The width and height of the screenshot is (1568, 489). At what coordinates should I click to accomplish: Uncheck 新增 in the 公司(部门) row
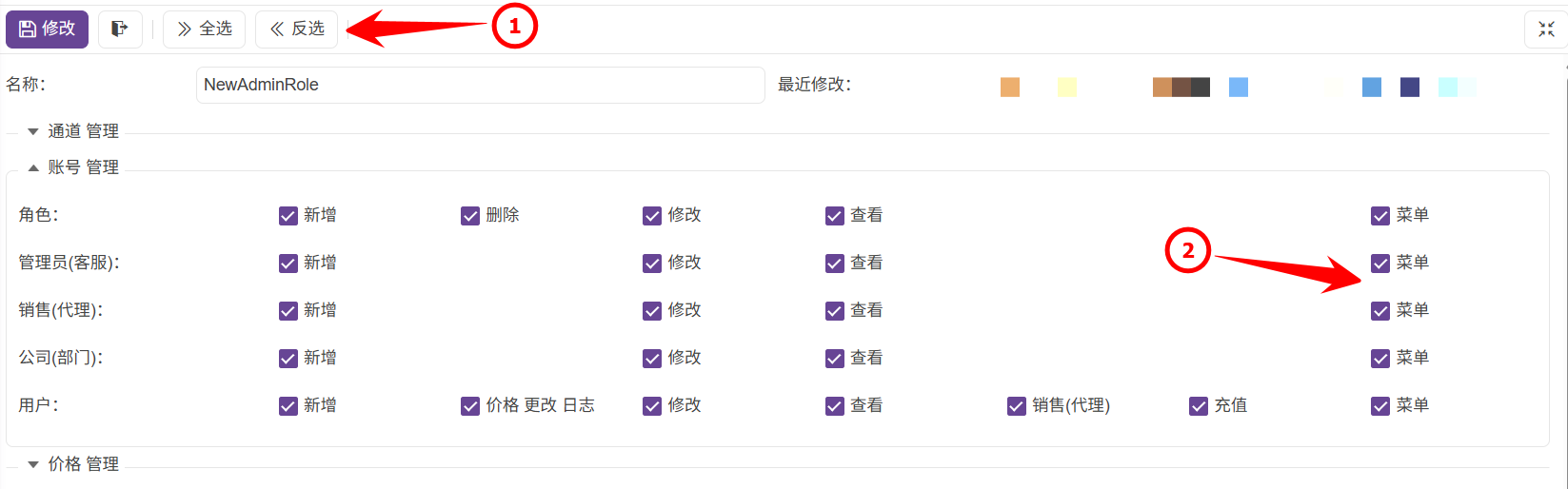click(288, 359)
